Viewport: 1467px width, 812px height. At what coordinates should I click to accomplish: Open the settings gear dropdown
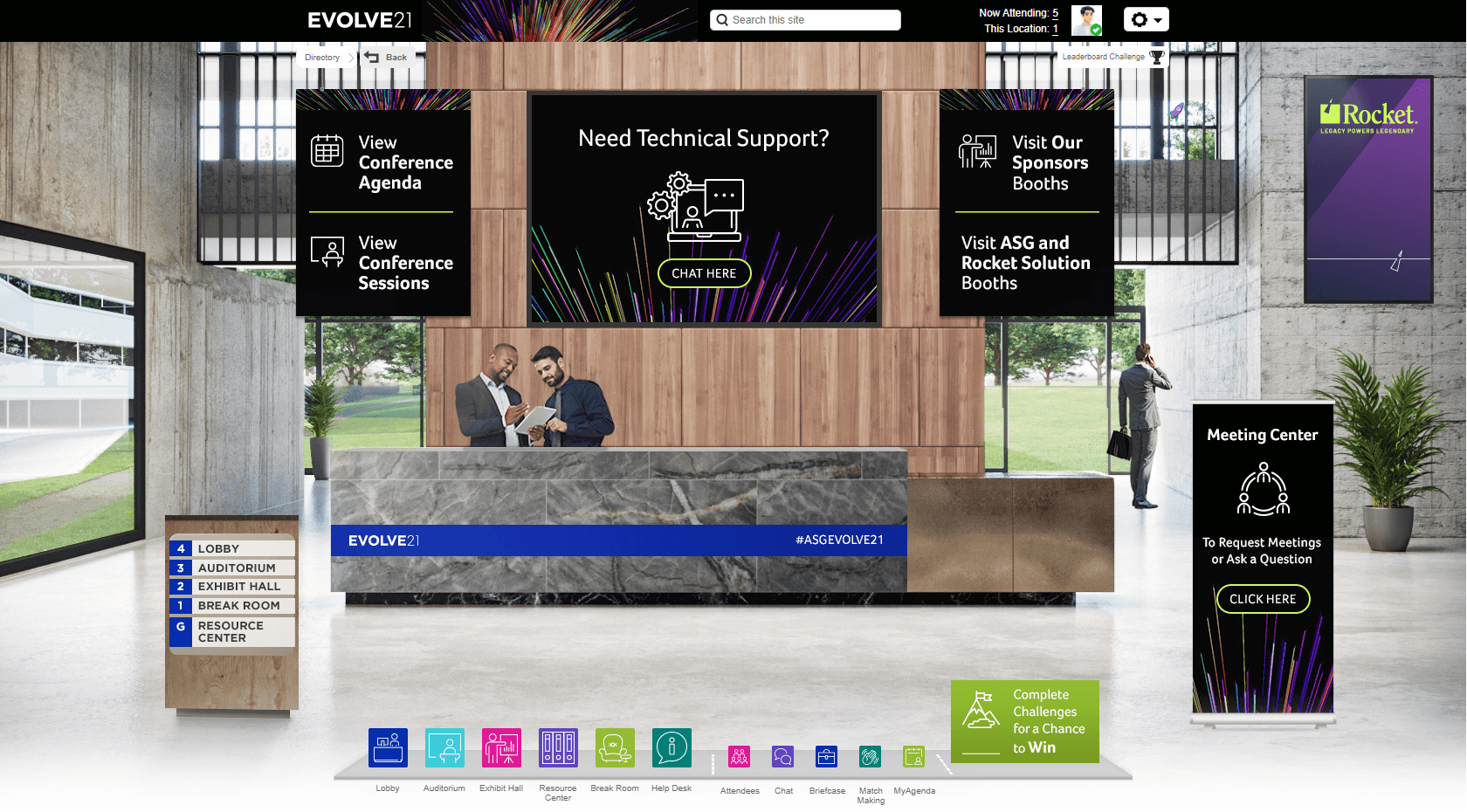(x=1147, y=19)
